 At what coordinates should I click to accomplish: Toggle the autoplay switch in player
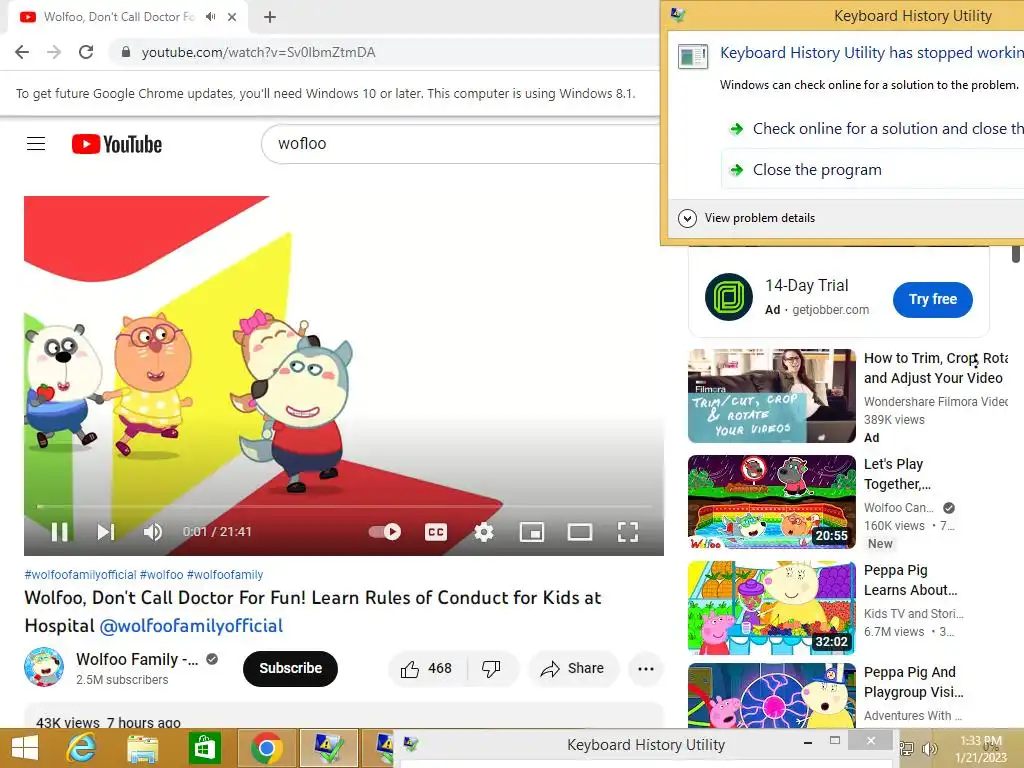pos(385,532)
